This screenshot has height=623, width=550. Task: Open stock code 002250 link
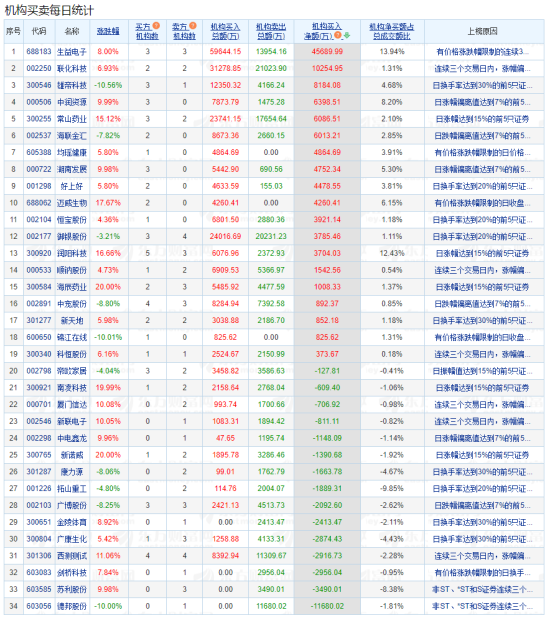point(39,68)
